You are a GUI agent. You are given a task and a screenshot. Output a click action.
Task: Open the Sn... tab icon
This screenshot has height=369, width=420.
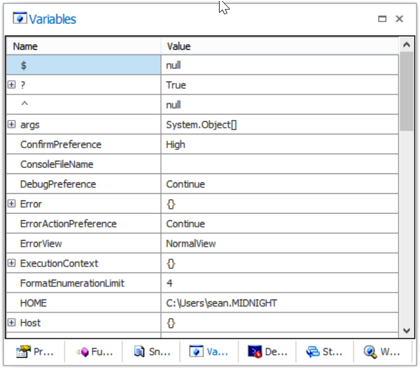pyautogui.click(x=139, y=352)
